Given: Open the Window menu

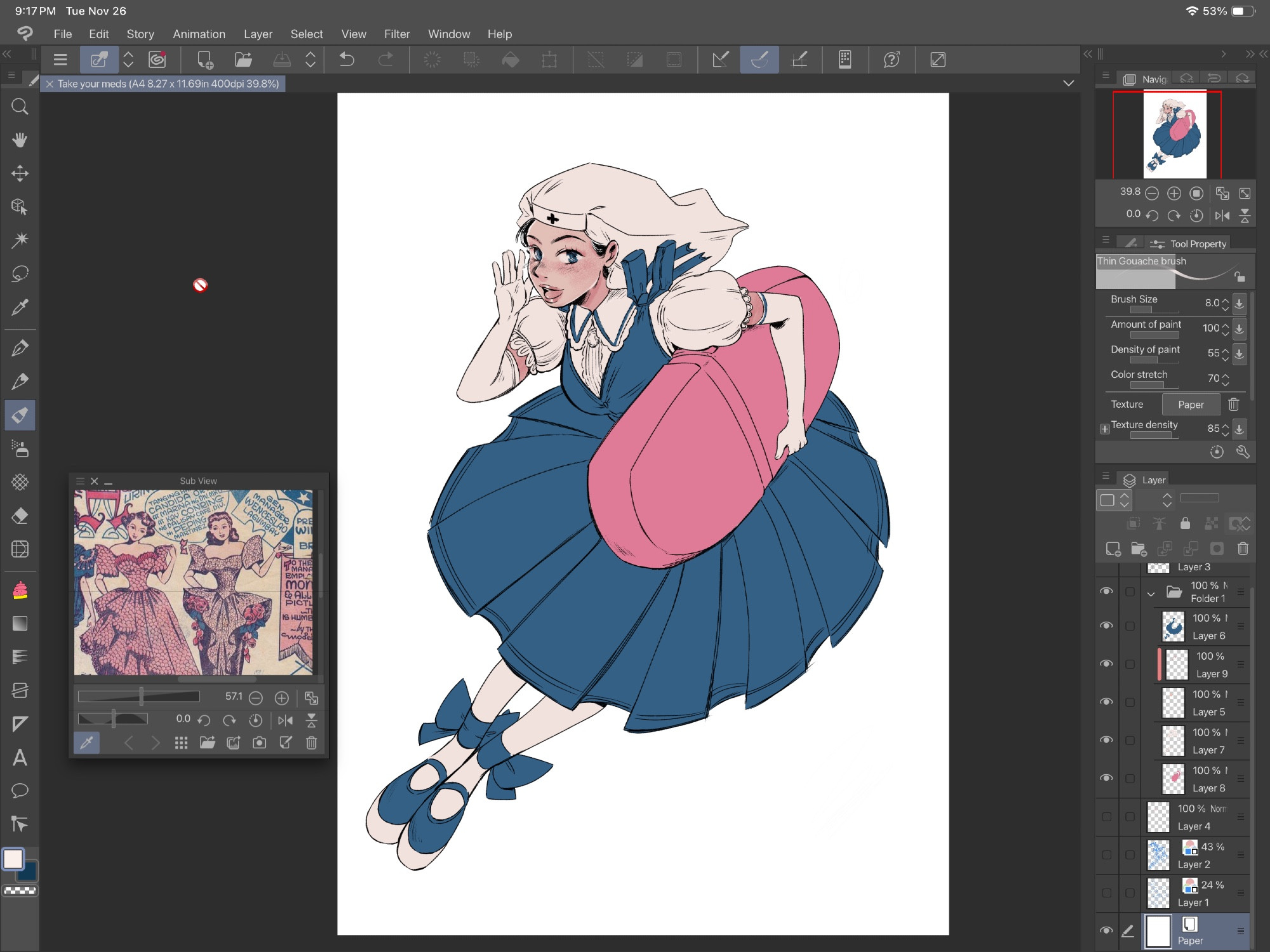Looking at the screenshot, I should click(449, 34).
